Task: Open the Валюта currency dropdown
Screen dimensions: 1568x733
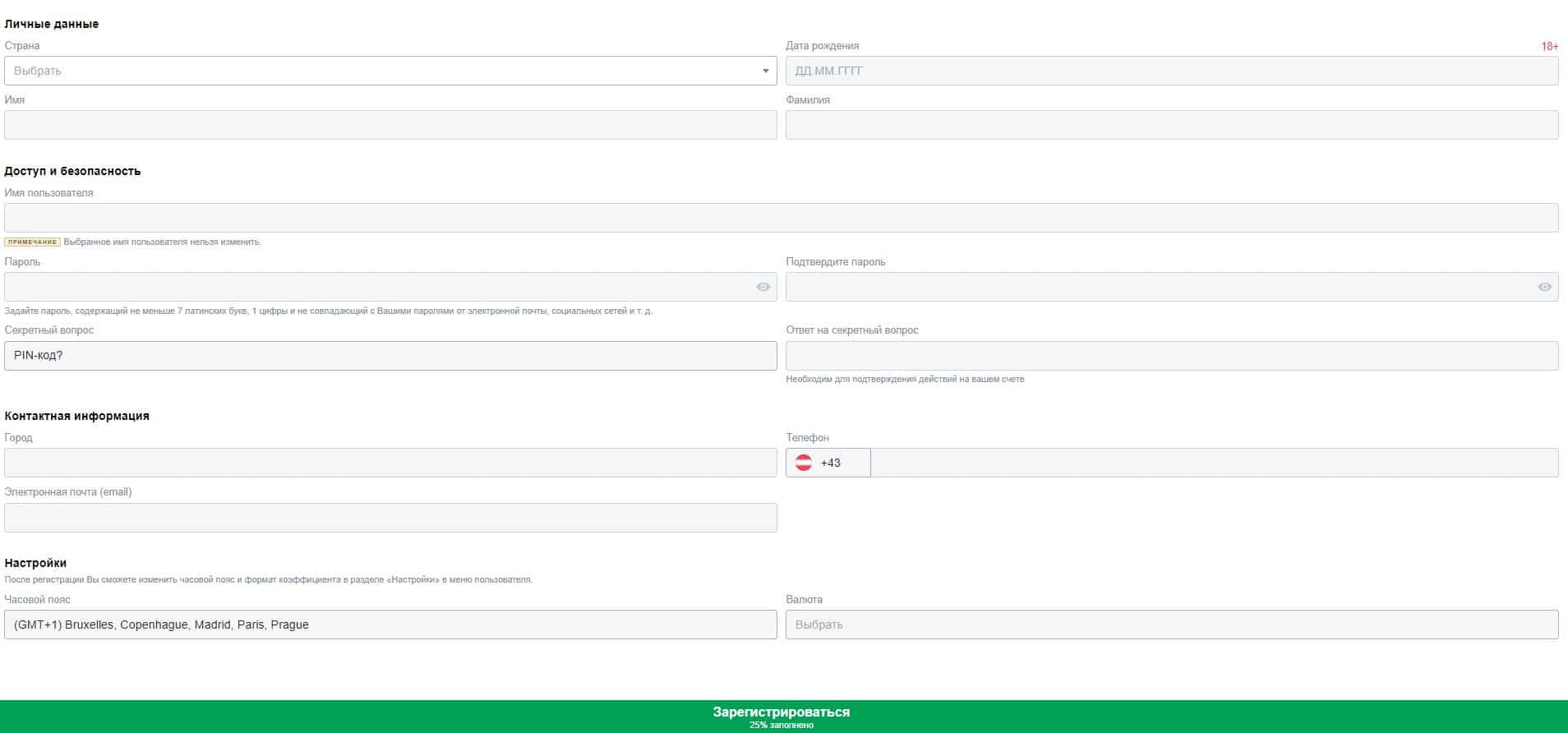Action: point(1171,625)
